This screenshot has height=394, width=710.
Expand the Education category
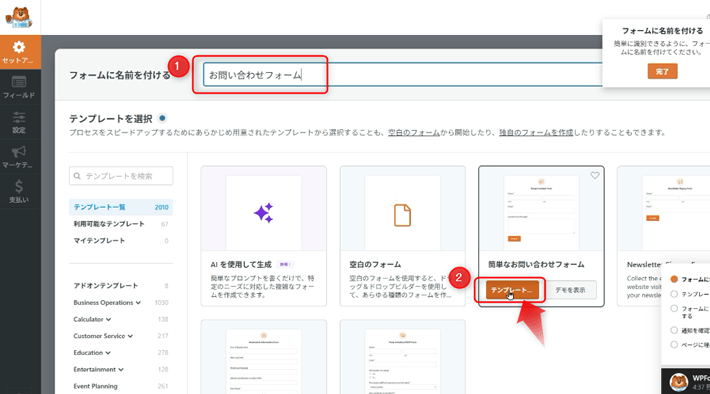tap(92, 353)
